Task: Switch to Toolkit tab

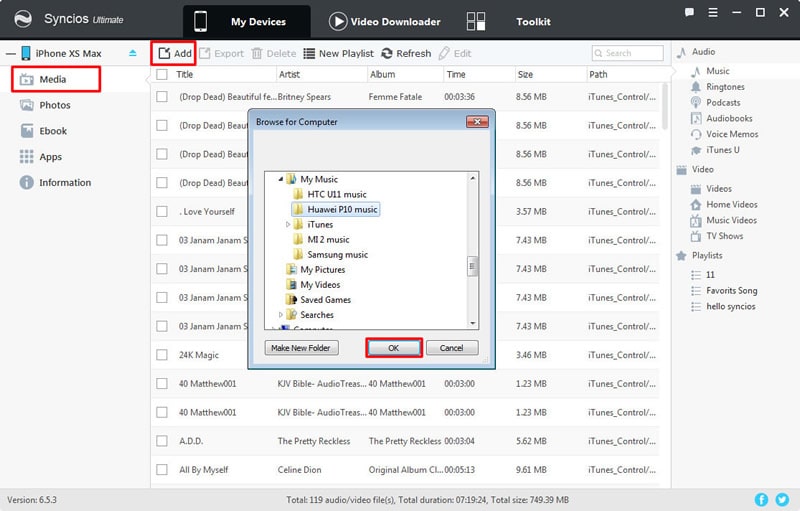Action: coord(509,21)
